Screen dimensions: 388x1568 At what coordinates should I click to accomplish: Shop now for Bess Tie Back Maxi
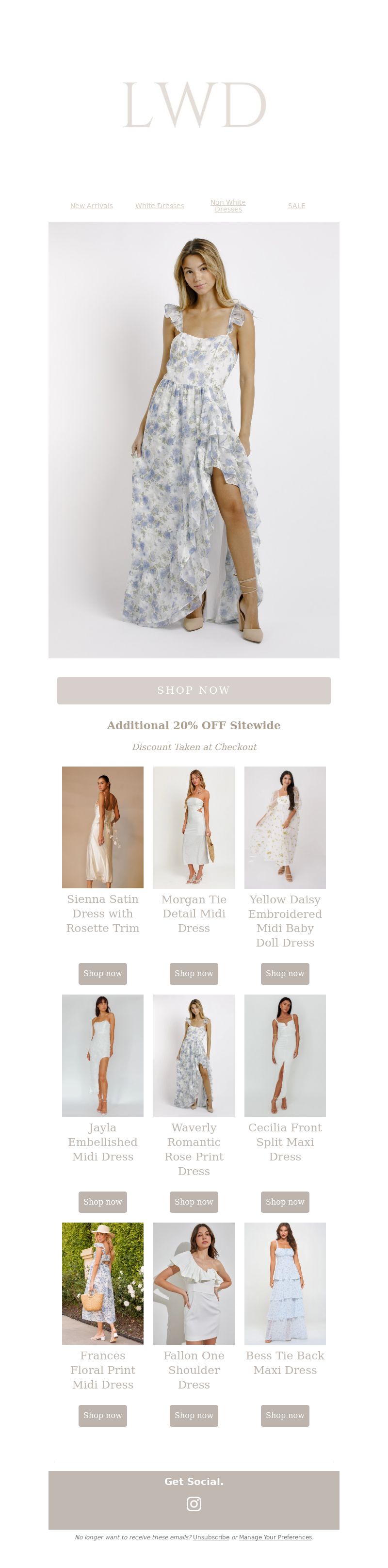pos(285,1415)
